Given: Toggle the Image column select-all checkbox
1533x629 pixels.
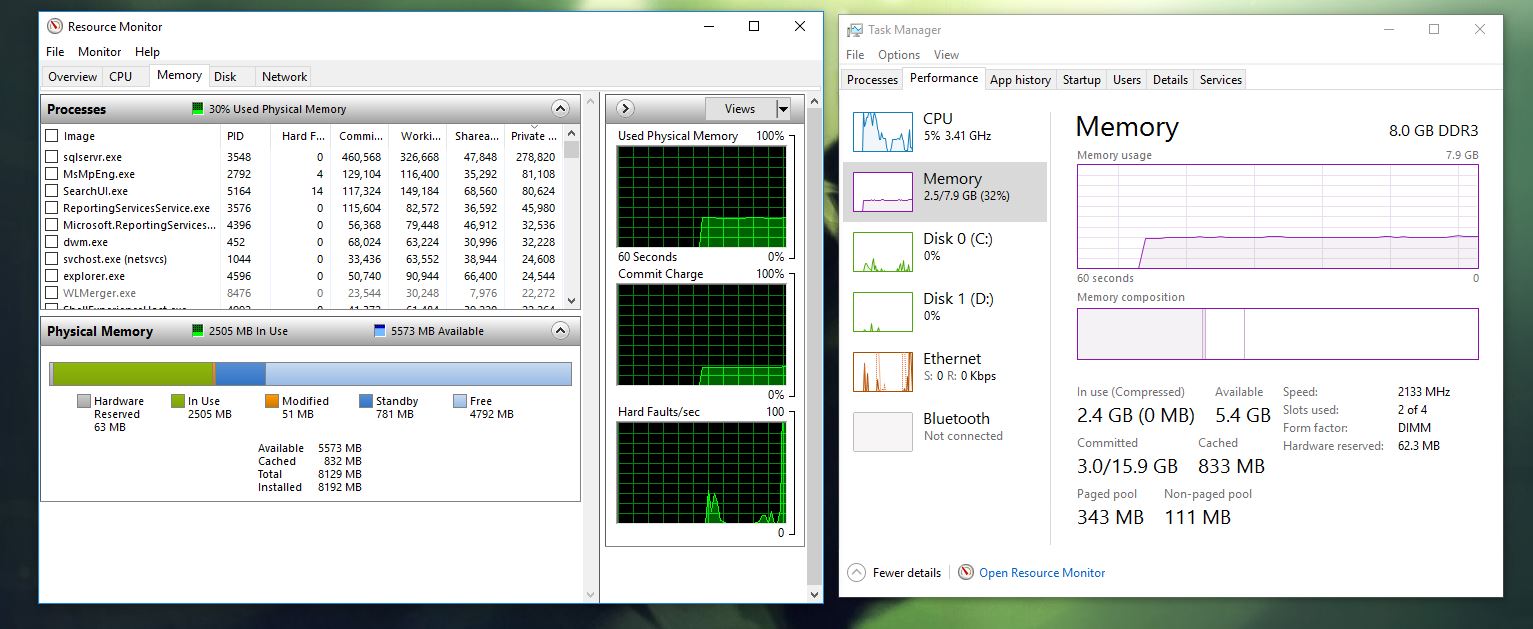Looking at the screenshot, I should pos(52,136).
